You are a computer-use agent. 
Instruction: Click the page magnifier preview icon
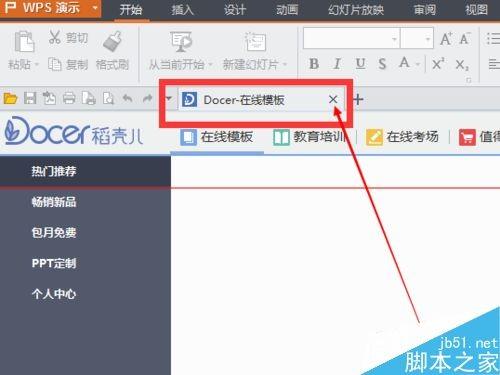(108, 99)
